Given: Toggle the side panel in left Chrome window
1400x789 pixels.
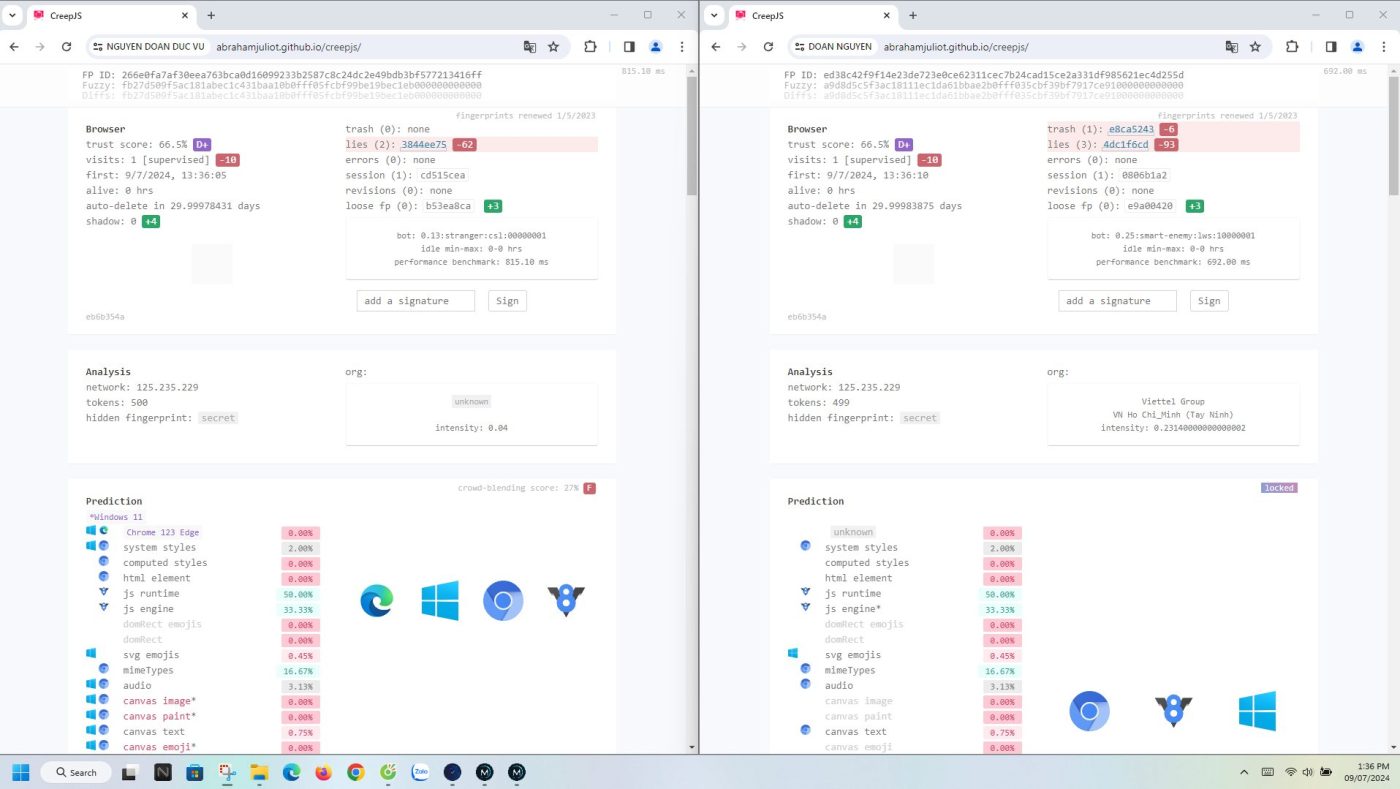Looking at the screenshot, I should (x=629, y=47).
